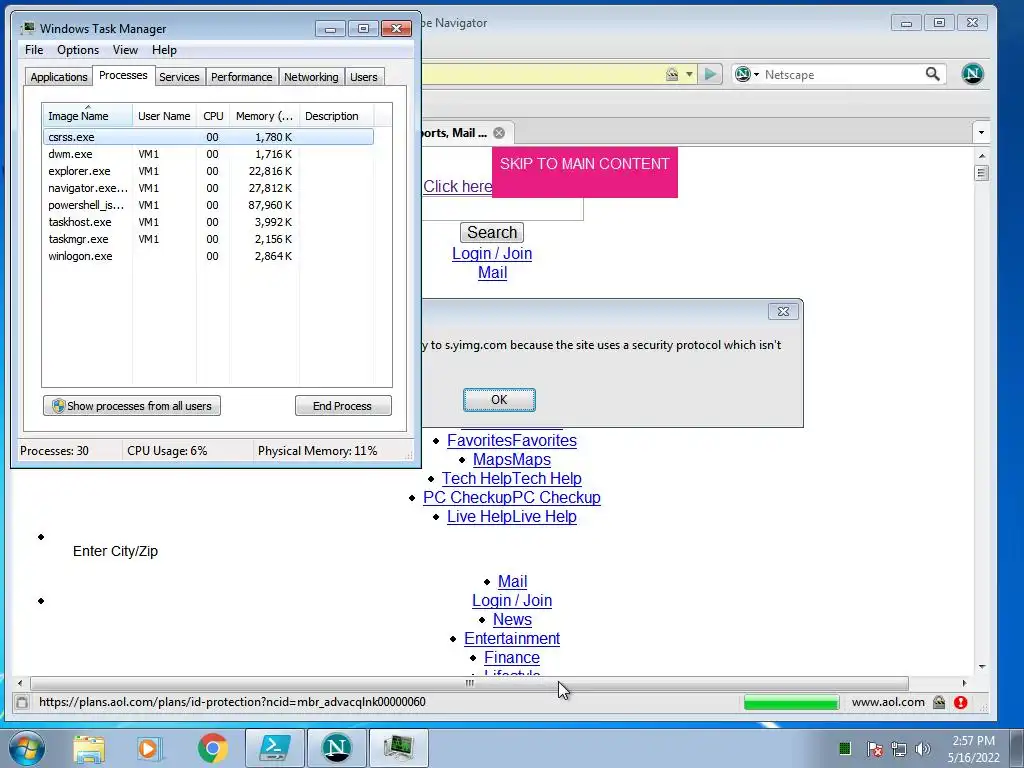Image resolution: width=1024 pixels, height=768 pixels.
Task: Open the Entertainment link
Action: point(511,639)
